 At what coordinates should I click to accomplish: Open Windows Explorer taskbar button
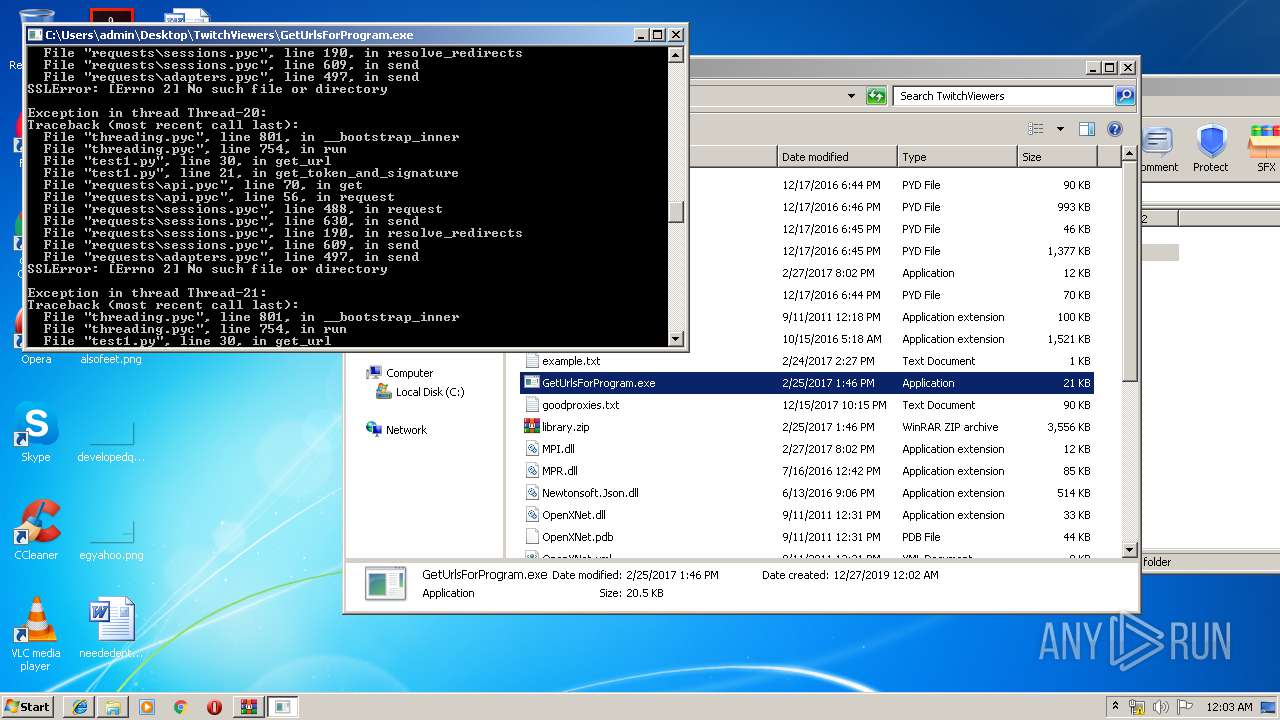click(113, 707)
